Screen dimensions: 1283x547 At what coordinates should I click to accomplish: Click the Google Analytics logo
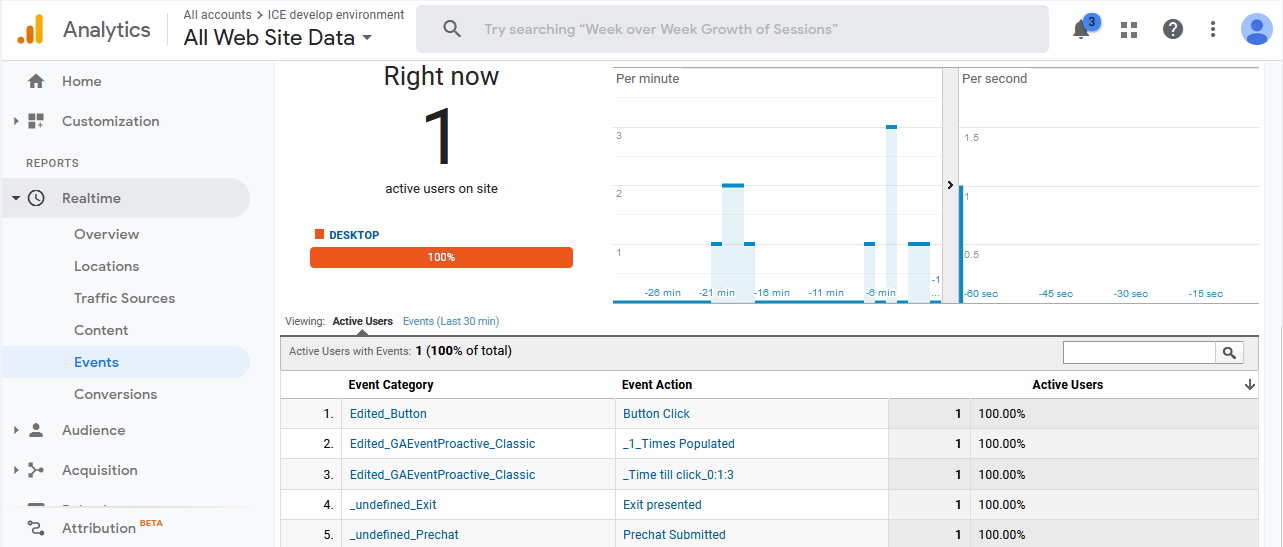point(31,30)
